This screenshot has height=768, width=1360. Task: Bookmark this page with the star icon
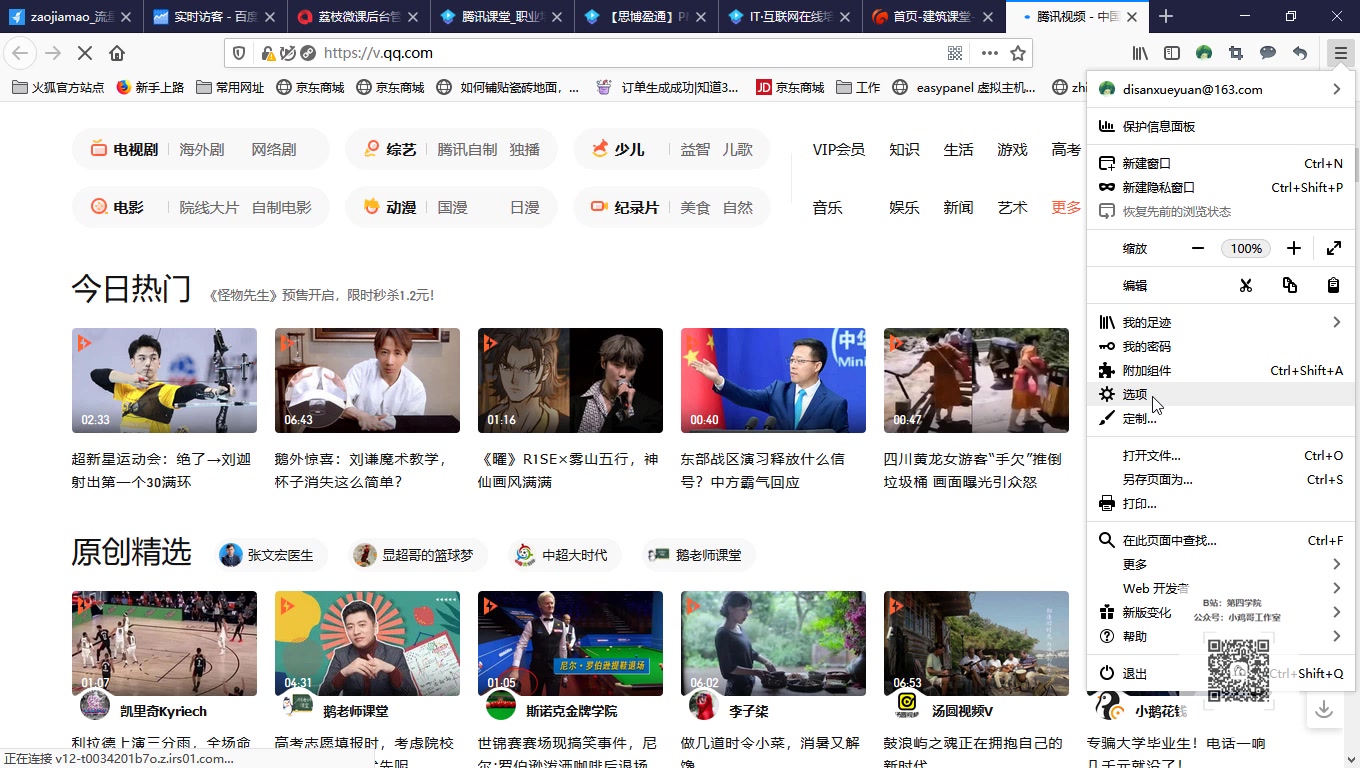point(1018,53)
